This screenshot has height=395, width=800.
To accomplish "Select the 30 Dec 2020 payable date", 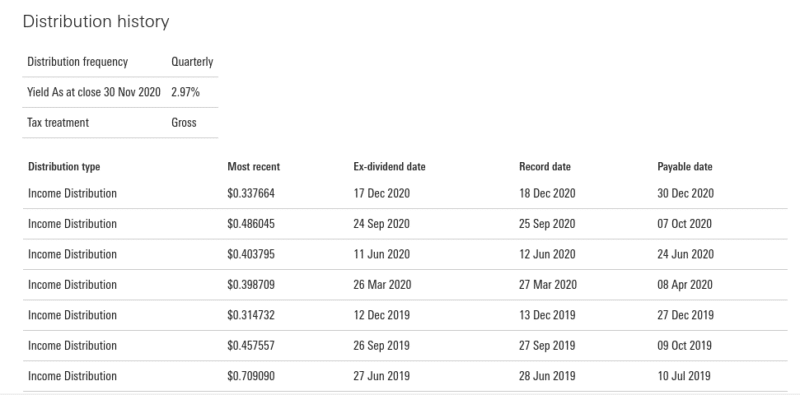I will coord(686,193).
